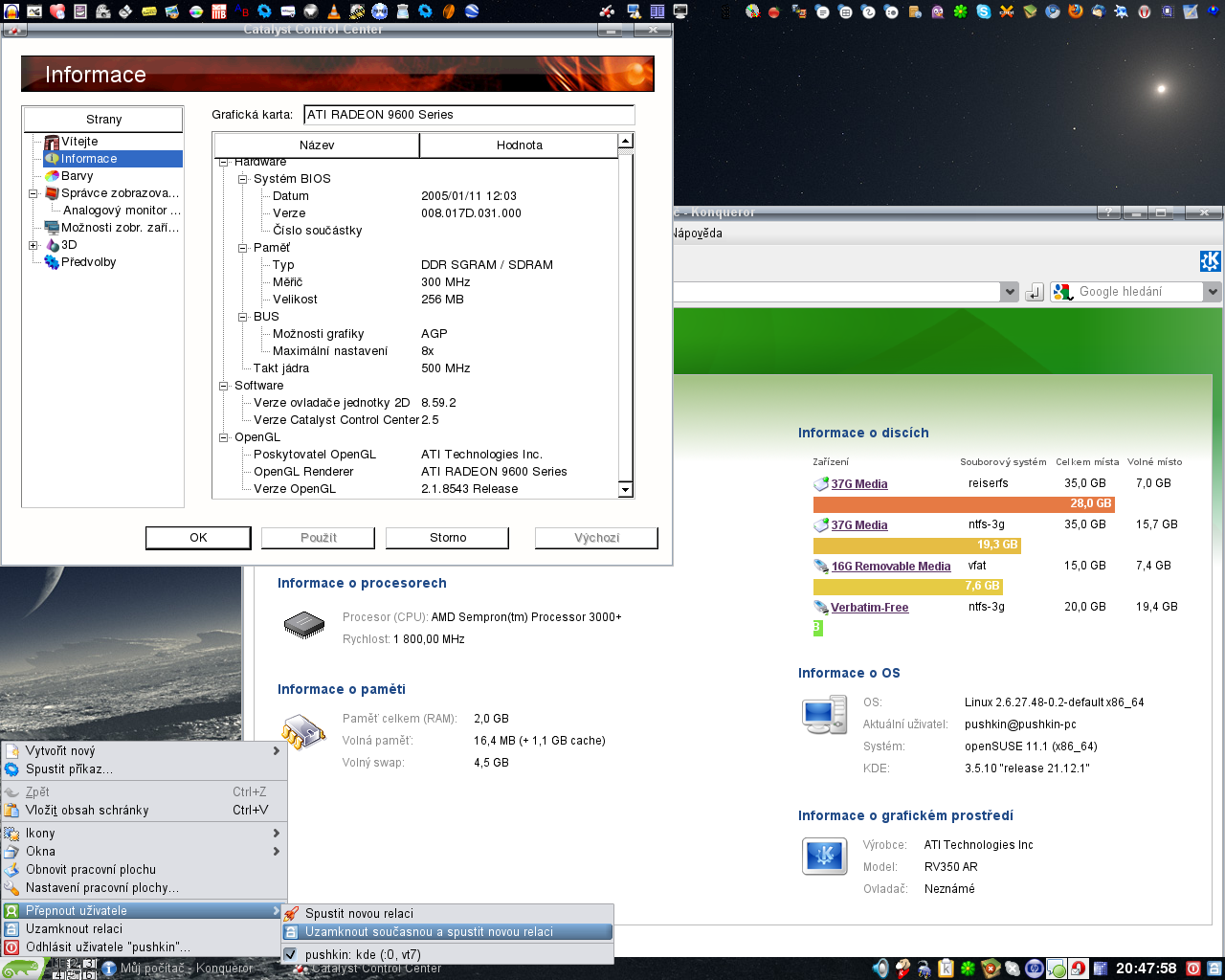Image resolution: width=1225 pixels, height=980 pixels.
Task: Select Uzamknout současnou a spustit novou relaci
Action: coord(447,932)
